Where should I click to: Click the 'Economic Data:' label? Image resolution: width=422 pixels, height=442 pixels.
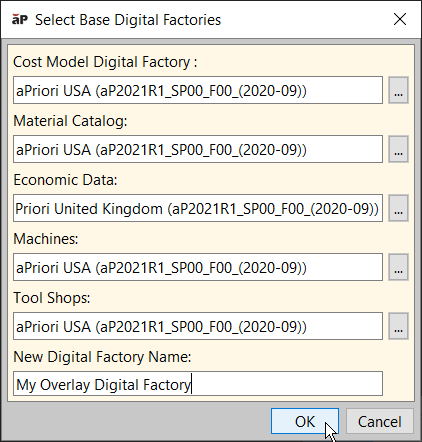coord(65,180)
